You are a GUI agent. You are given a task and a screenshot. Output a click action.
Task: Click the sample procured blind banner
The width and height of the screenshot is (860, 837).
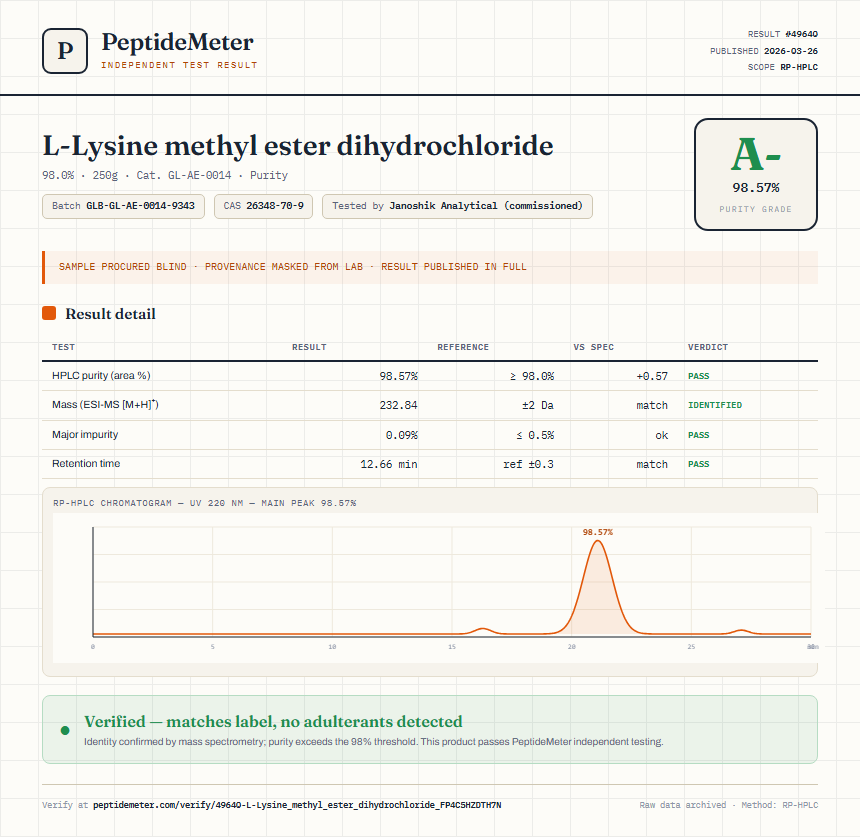[x=430, y=267]
